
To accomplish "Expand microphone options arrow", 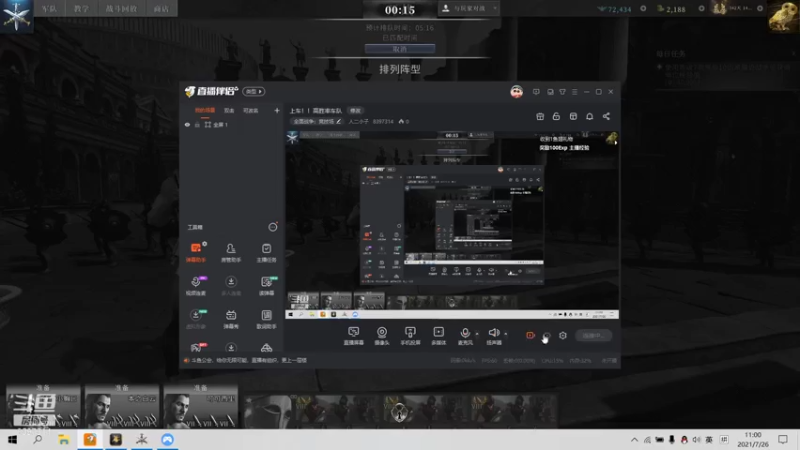I will pos(477,334).
